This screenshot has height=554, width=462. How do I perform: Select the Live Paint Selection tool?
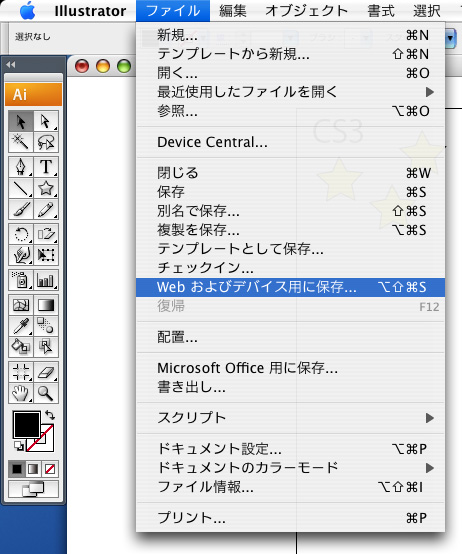tap(46, 347)
